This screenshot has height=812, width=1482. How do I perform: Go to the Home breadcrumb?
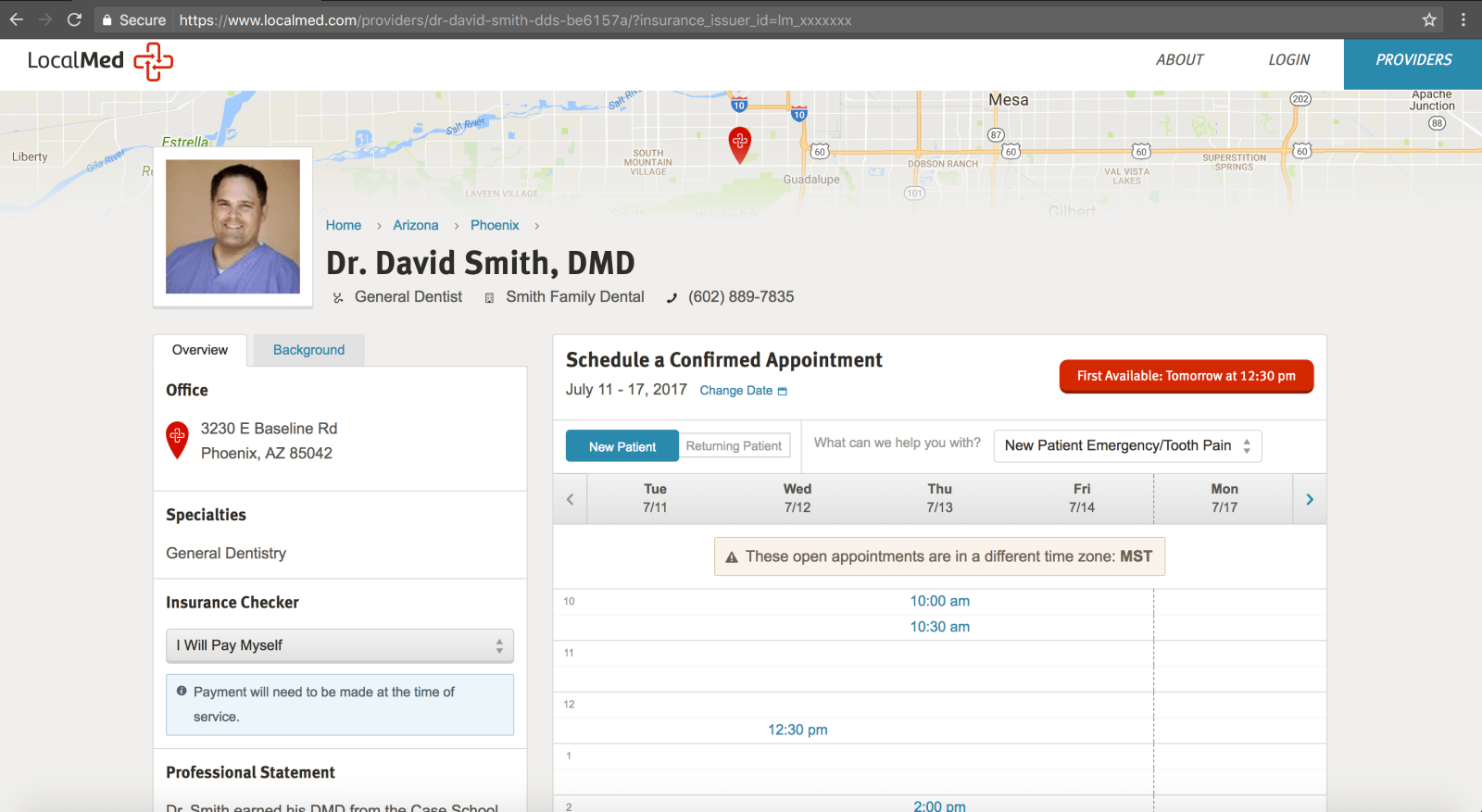tap(344, 225)
